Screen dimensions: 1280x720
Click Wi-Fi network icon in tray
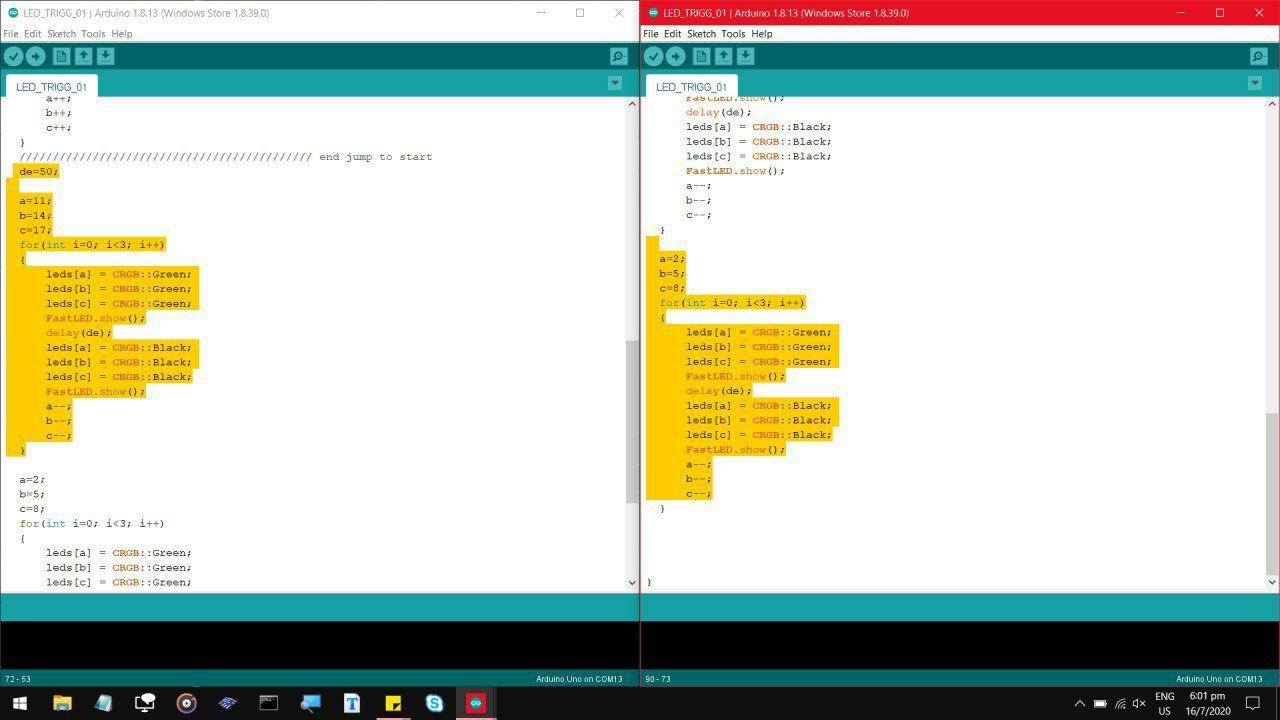click(1120, 703)
